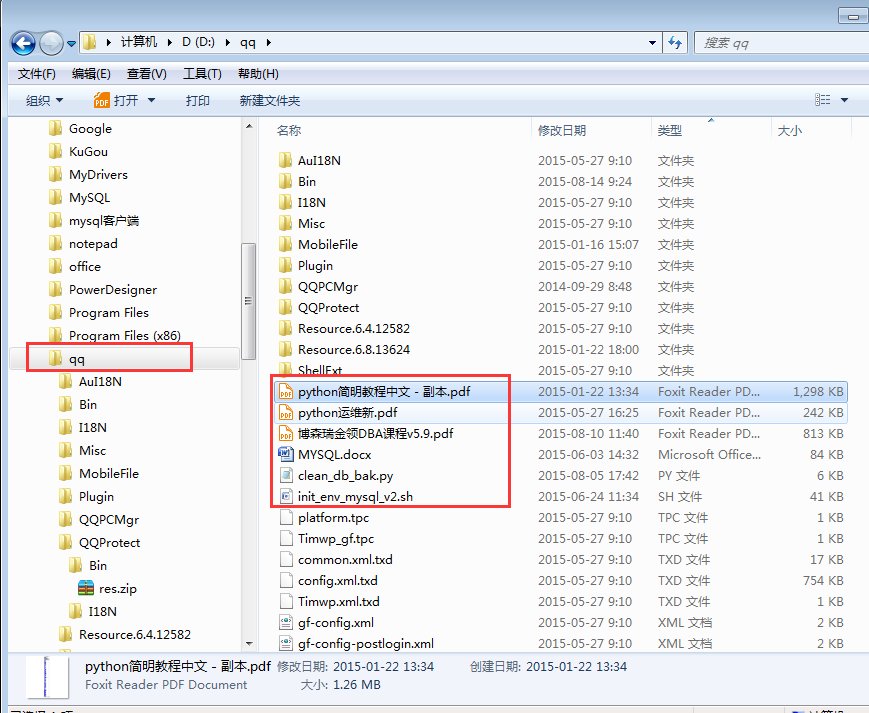Select AuI18N folder icon in file list
The width and height of the screenshot is (869, 713).
click(285, 160)
